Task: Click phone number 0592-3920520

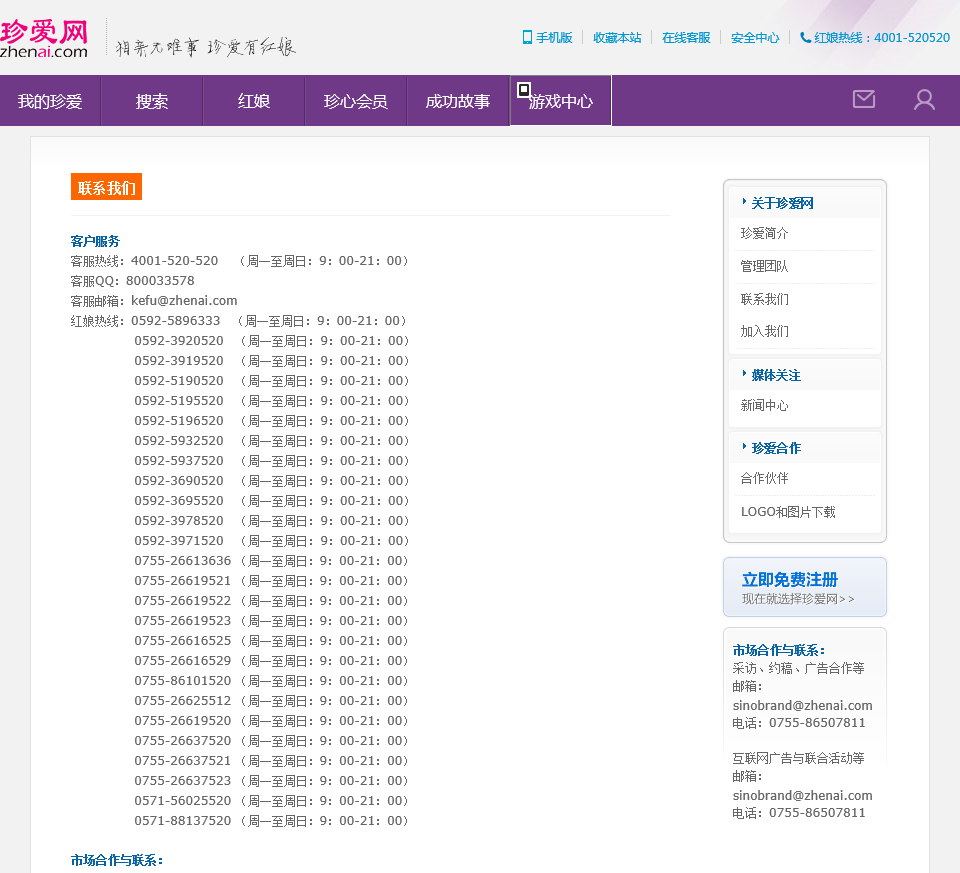Action: (x=179, y=341)
